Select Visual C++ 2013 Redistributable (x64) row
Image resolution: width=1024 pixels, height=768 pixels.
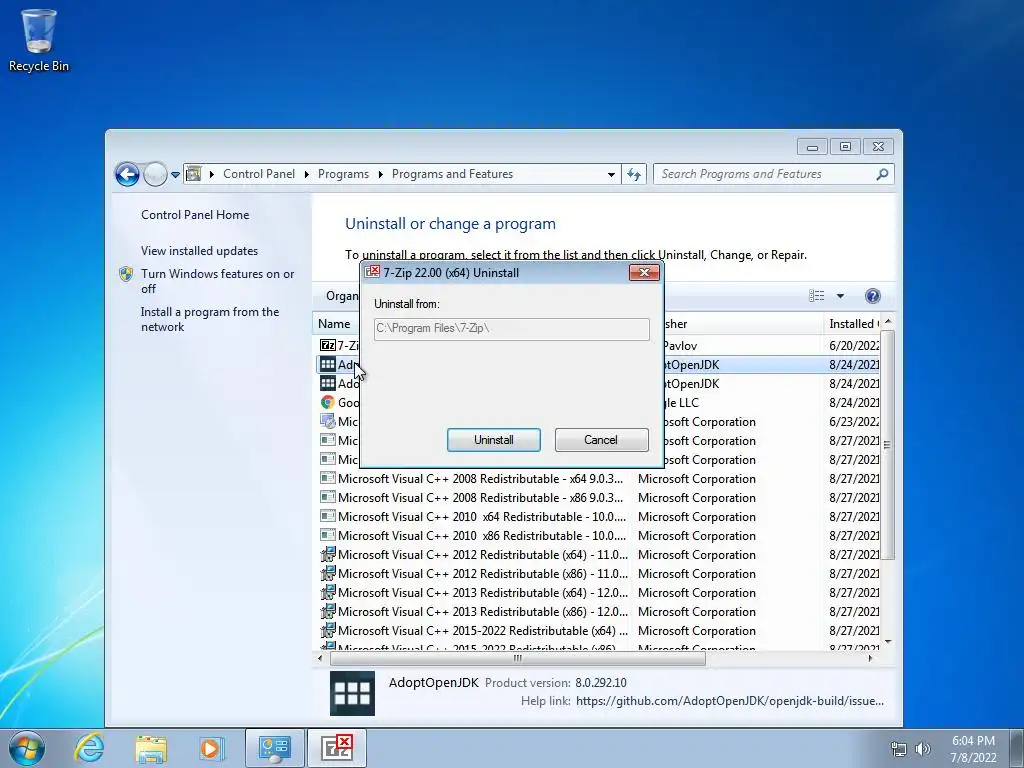coord(599,592)
